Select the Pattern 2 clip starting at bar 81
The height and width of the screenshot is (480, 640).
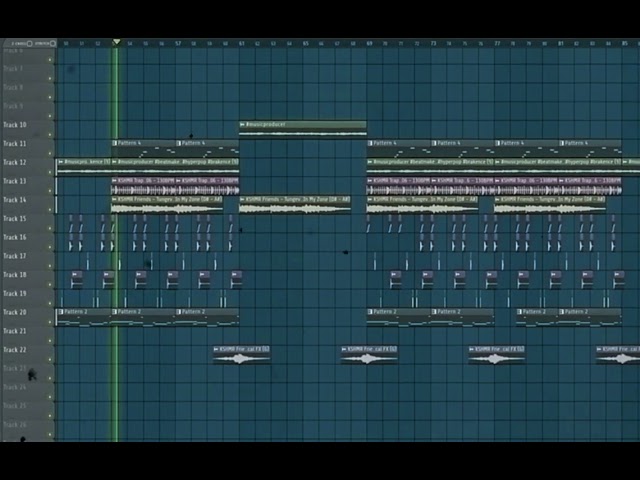[590, 317]
